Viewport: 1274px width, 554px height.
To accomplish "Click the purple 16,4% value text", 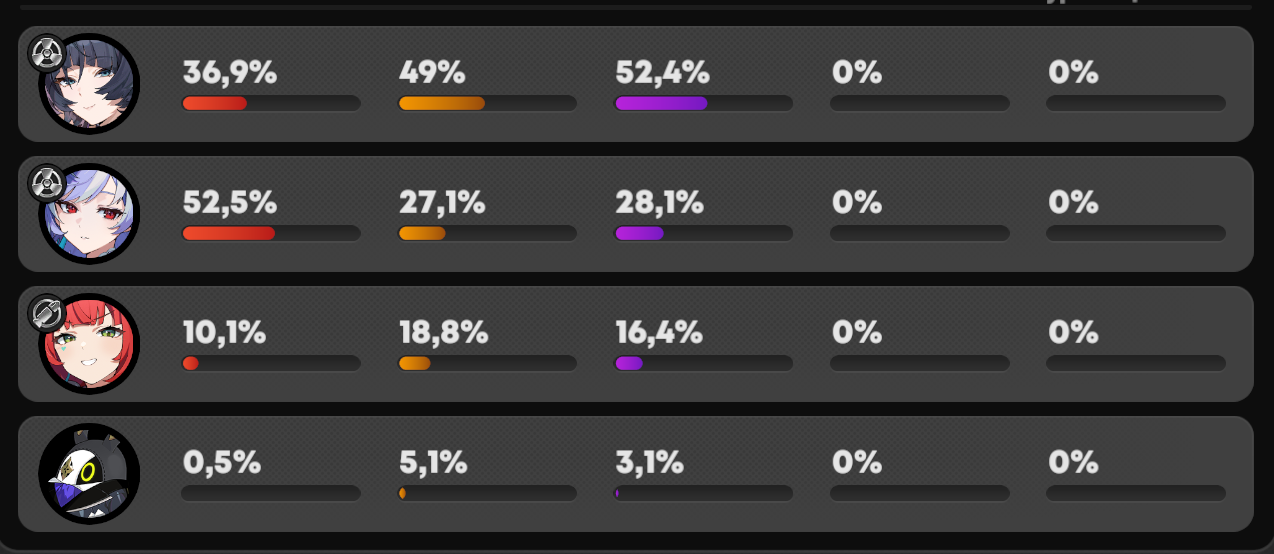I will click(659, 333).
